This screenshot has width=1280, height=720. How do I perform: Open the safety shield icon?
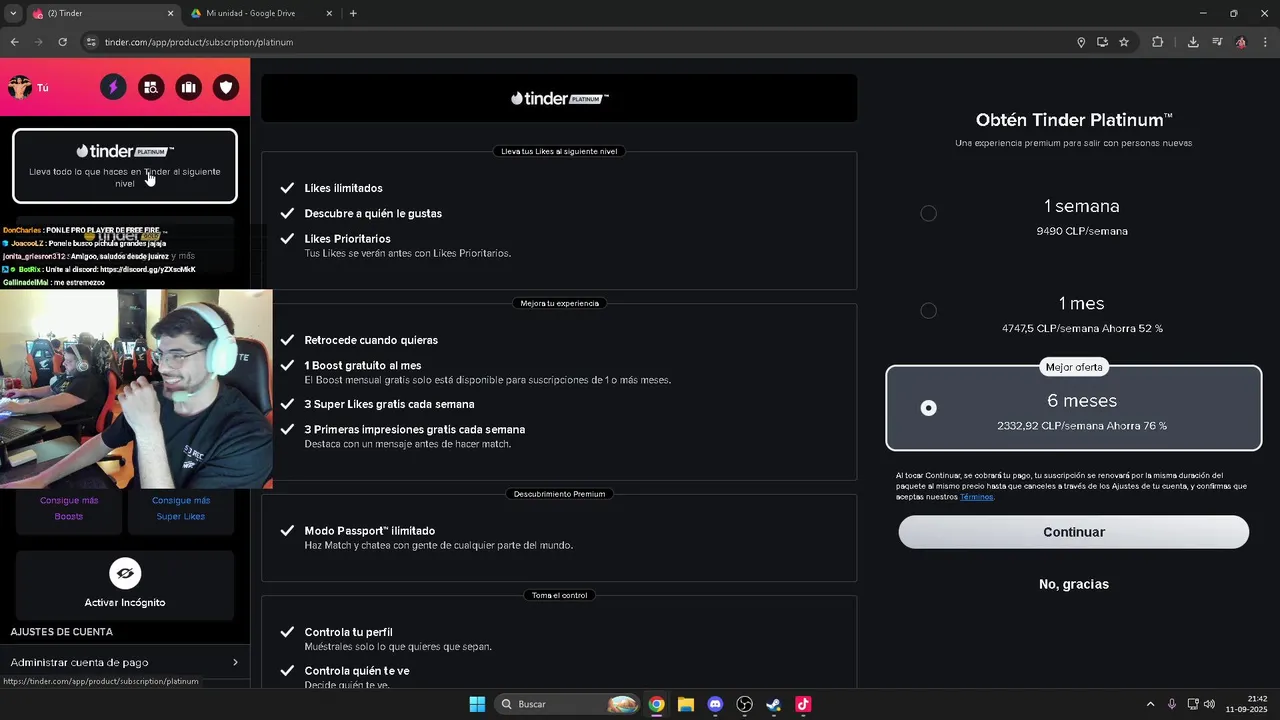pos(227,88)
